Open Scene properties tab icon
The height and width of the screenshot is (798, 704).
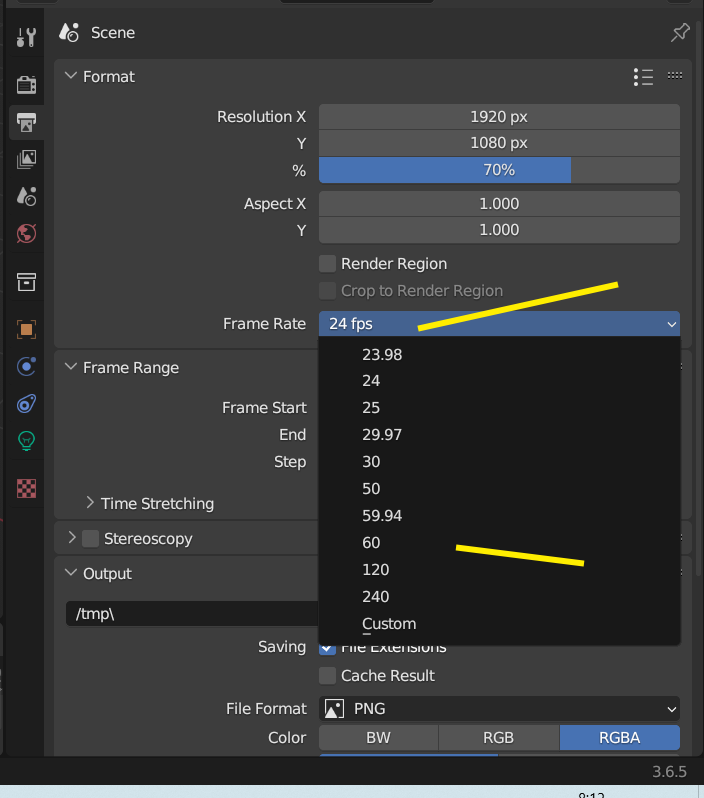[x=26, y=195]
